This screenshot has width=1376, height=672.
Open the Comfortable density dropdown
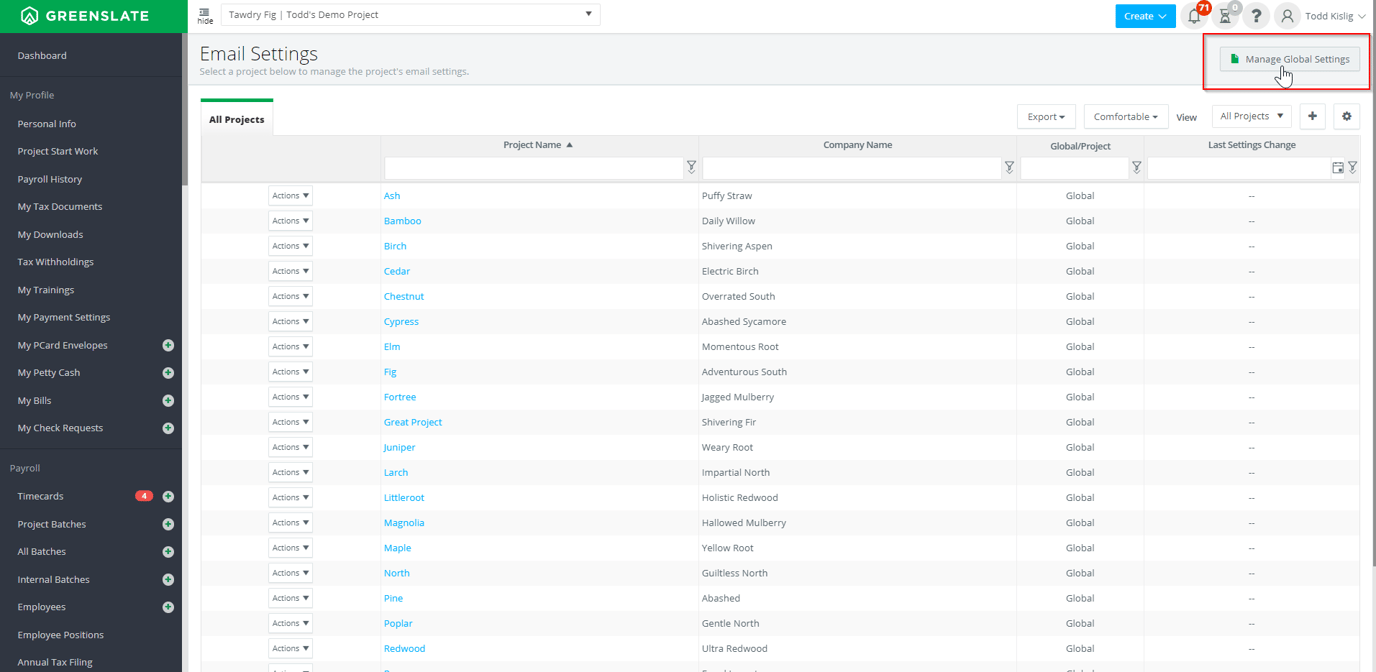pos(1126,117)
